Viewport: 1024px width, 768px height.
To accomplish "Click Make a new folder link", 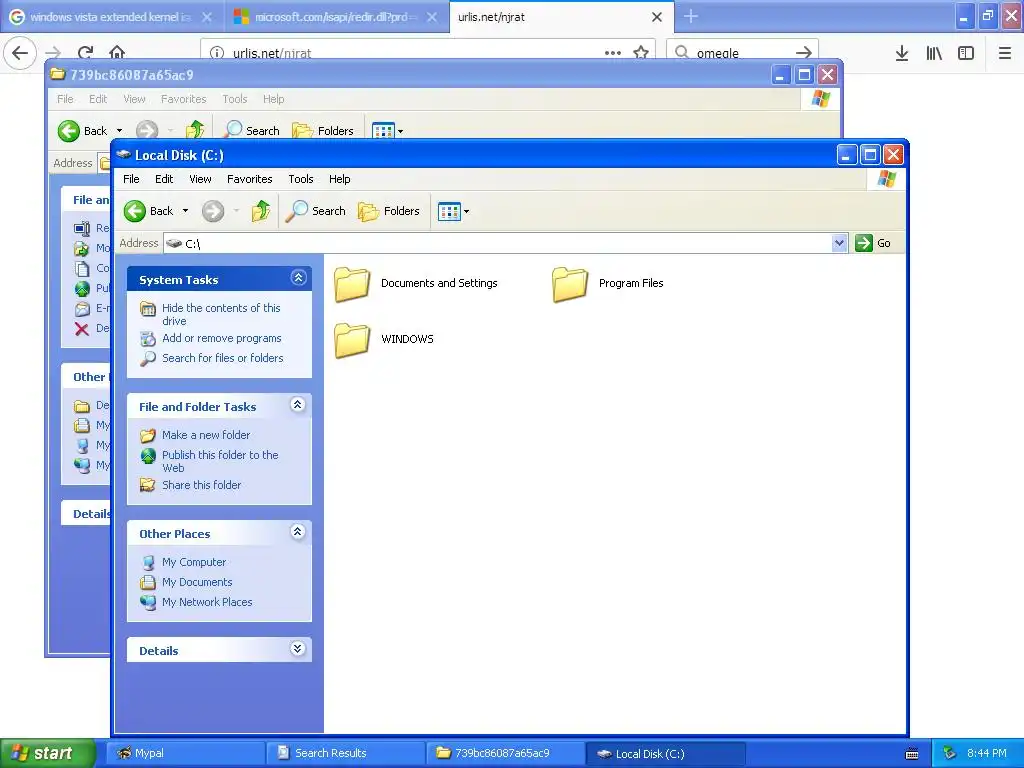I will coord(206,435).
